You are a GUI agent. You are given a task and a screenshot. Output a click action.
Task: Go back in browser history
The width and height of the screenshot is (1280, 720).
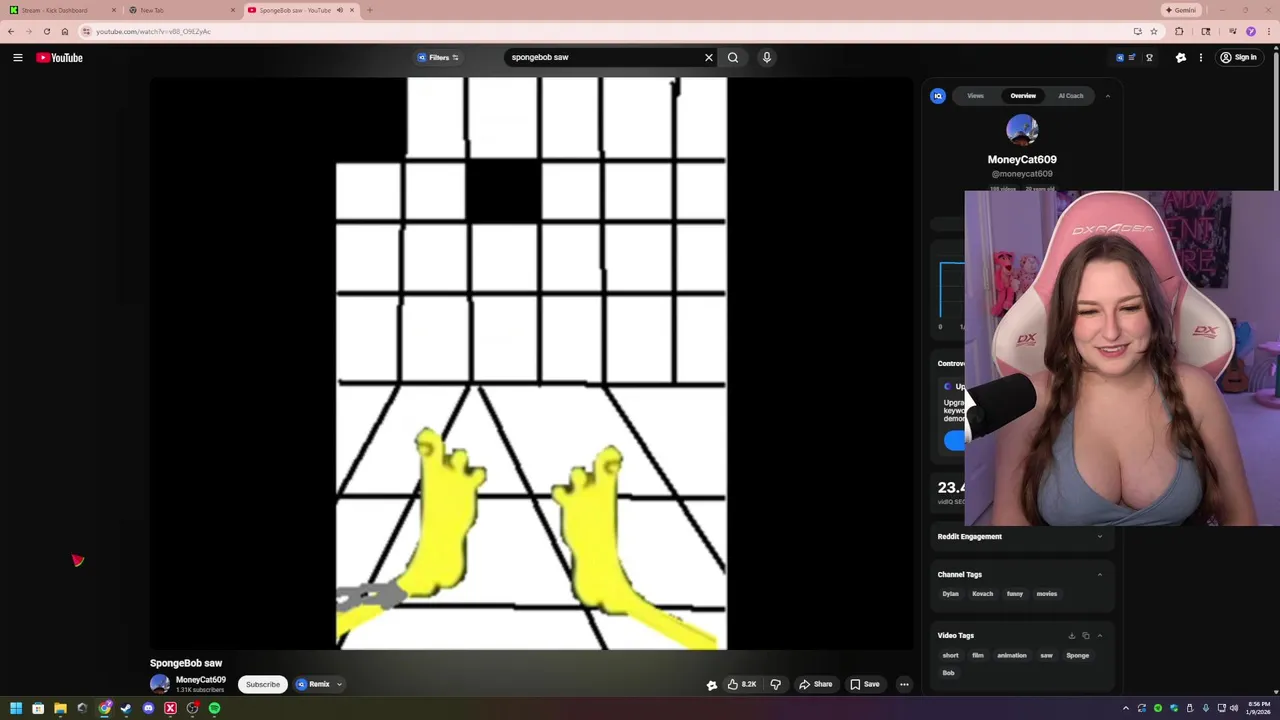(x=11, y=31)
